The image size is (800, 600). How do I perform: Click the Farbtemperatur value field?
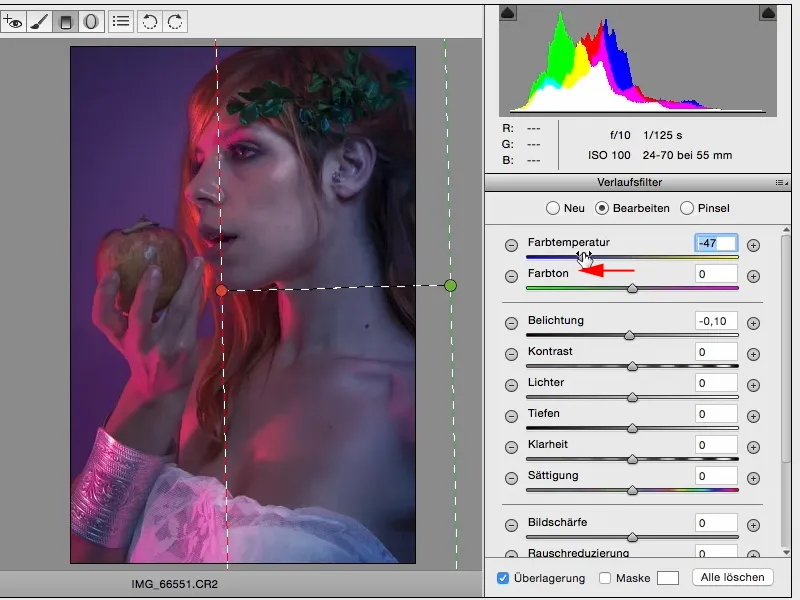(716, 243)
